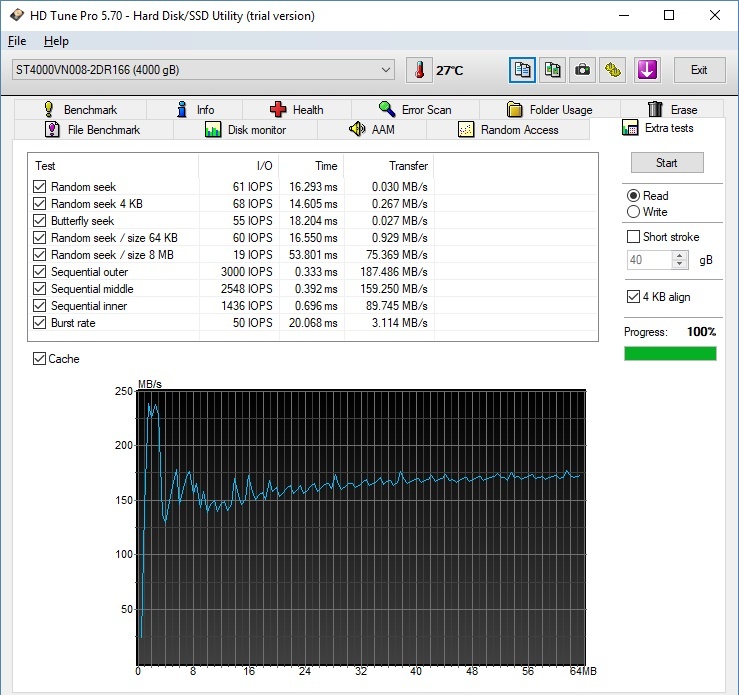
Task: Minimize the HD Tune Pro window
Action: 624,16
